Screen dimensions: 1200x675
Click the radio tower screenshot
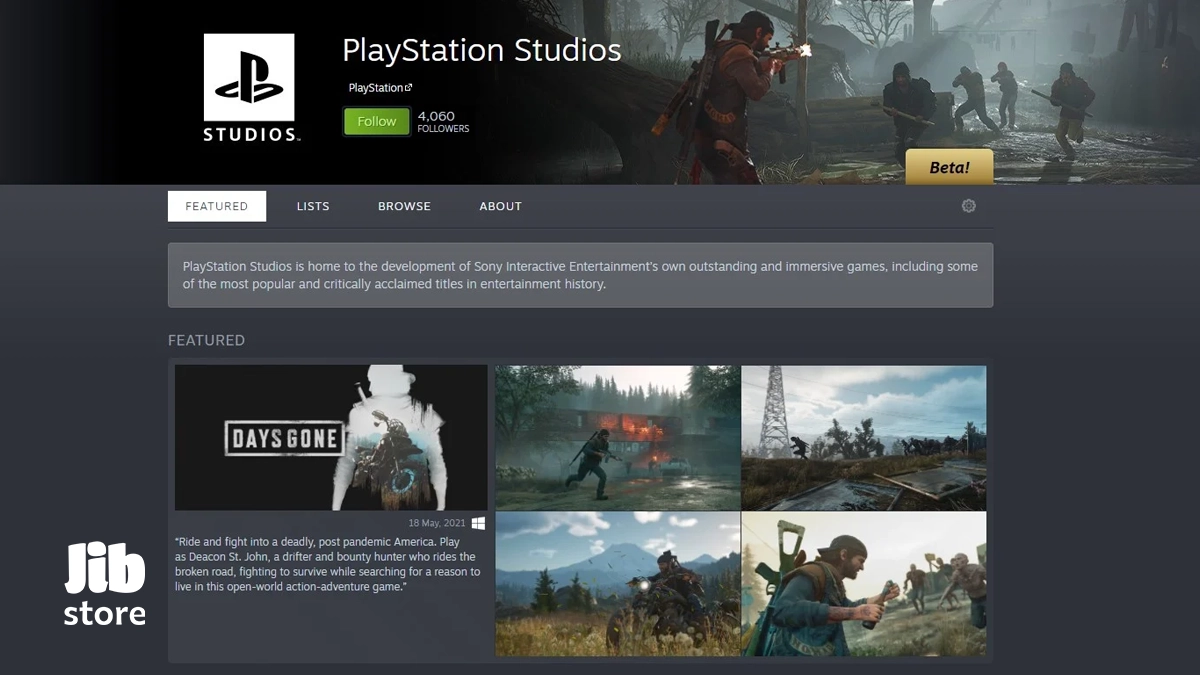click(x=863, y=437)
